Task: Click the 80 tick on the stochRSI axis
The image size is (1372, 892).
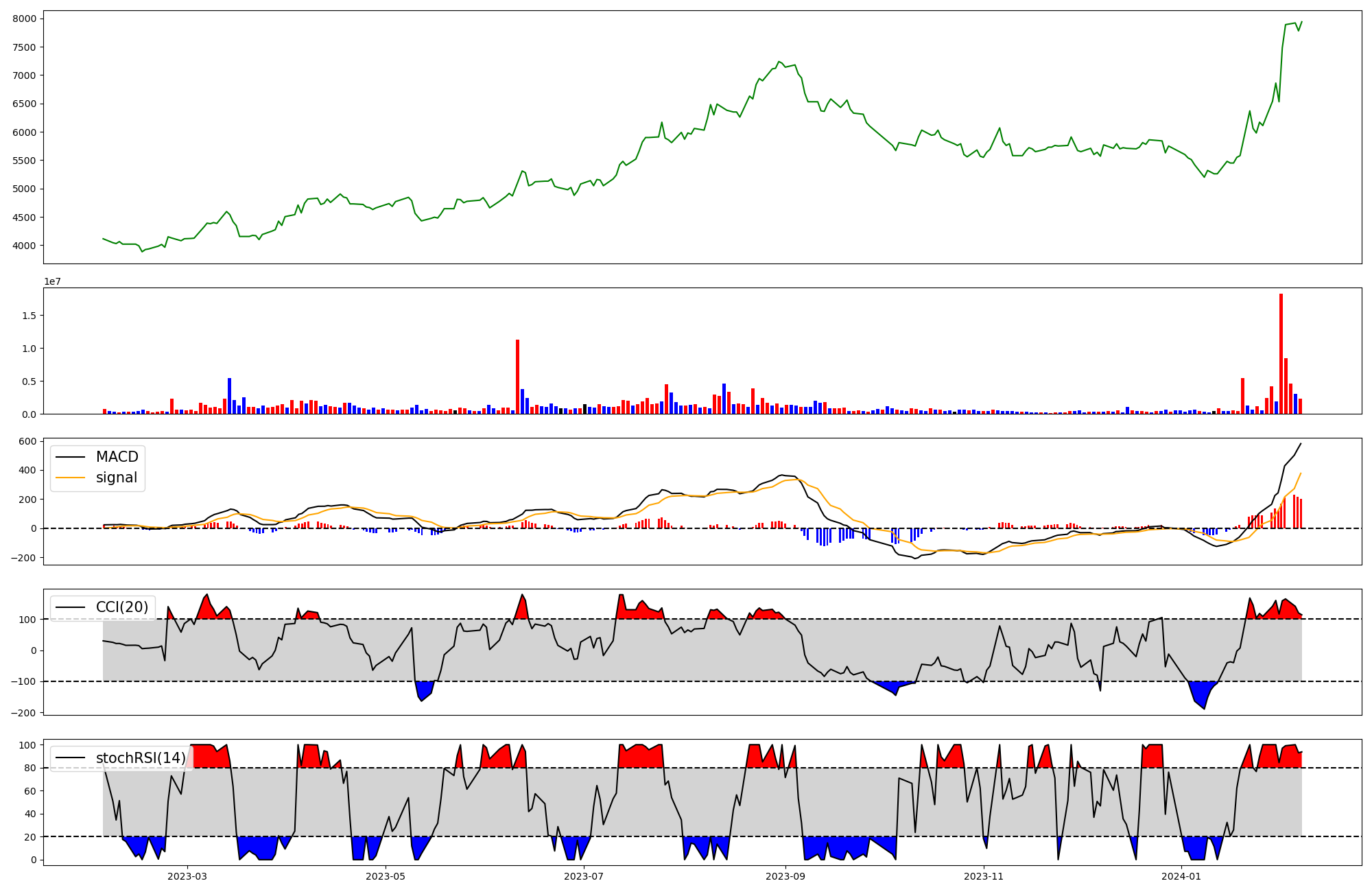Action: tap(29, 768)
